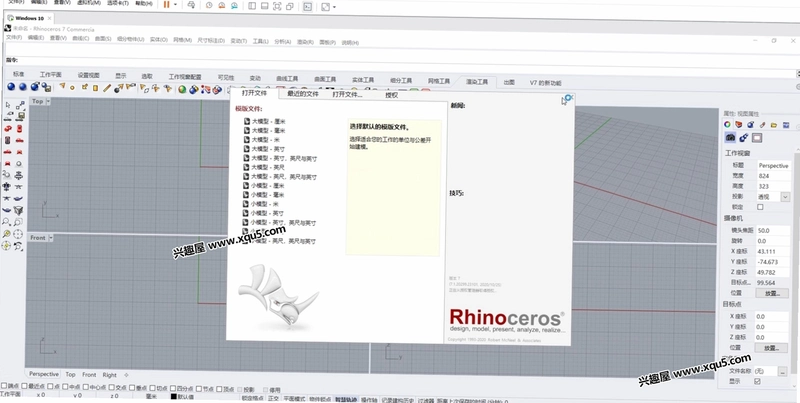Click the 打开文件... tab in splash dialog
Viewport: 800px width, 403px height.
347,94
